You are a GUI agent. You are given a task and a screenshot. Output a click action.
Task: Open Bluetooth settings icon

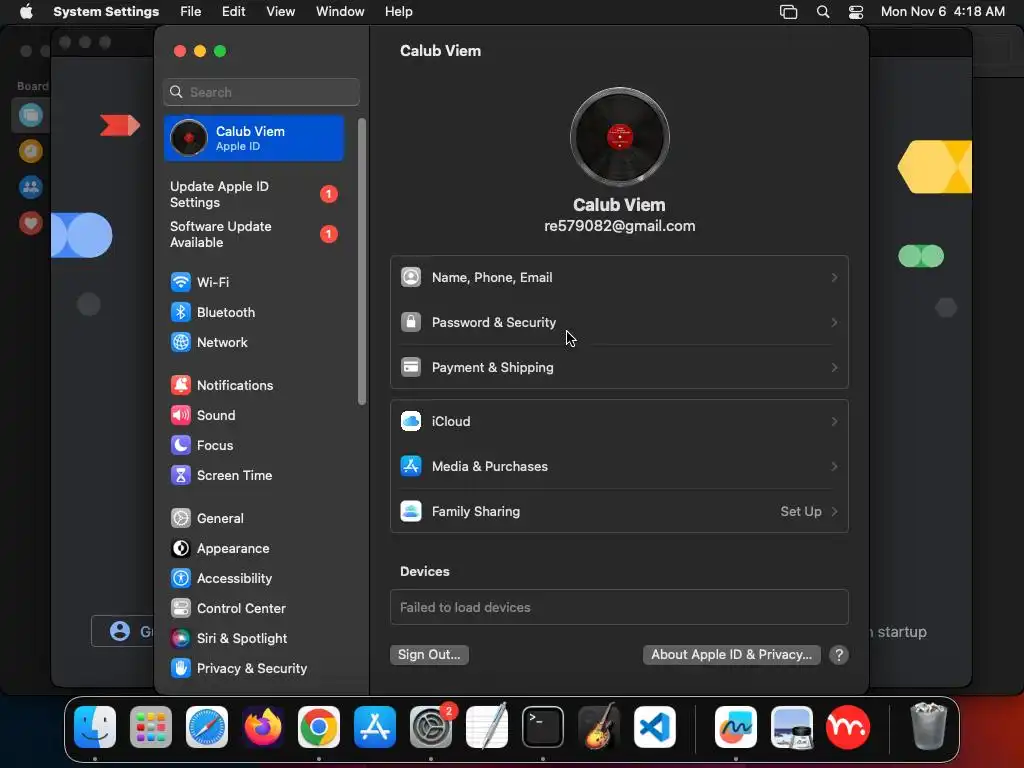(x=180, y=312)
